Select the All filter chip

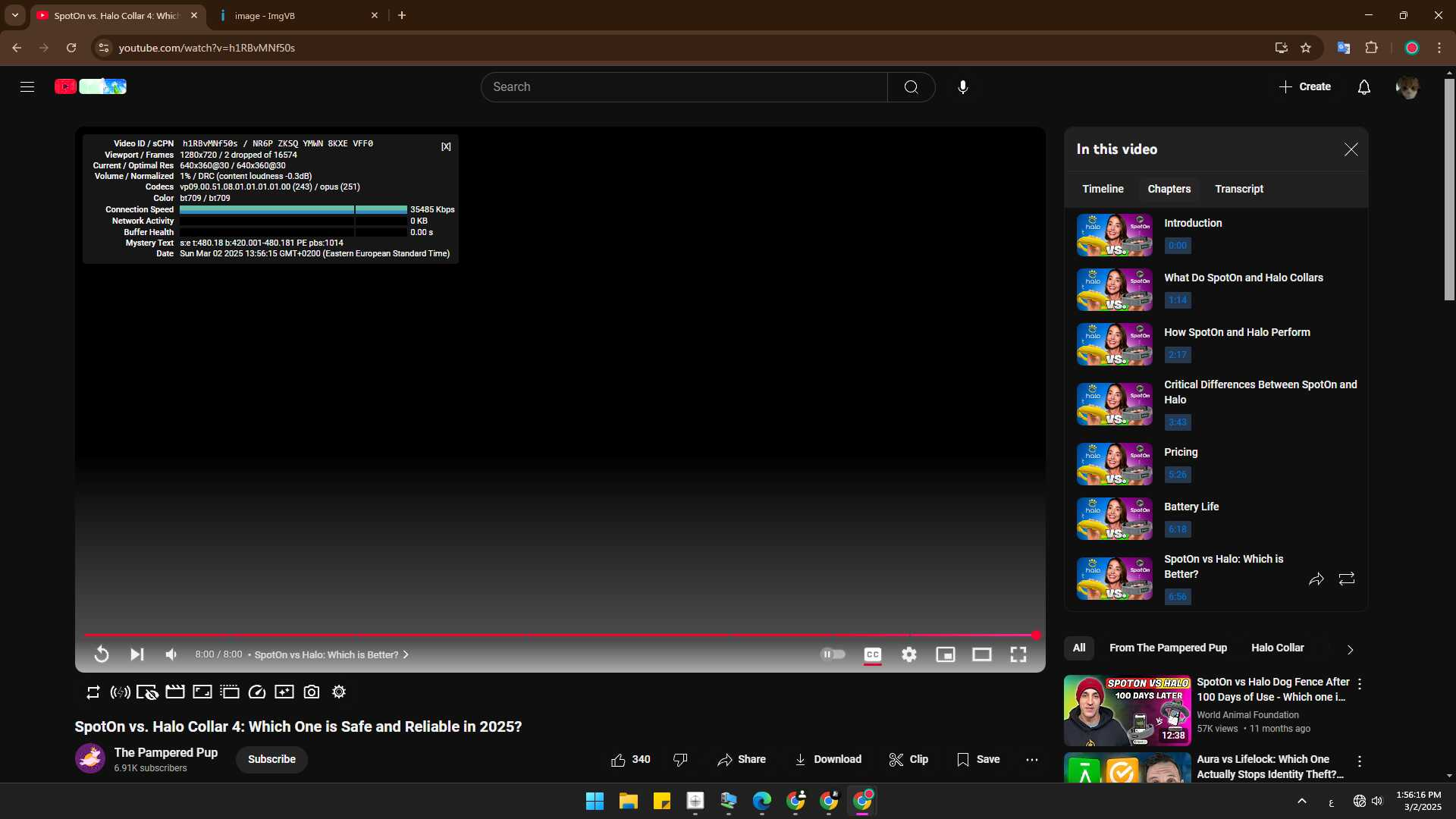point(1078,648)
